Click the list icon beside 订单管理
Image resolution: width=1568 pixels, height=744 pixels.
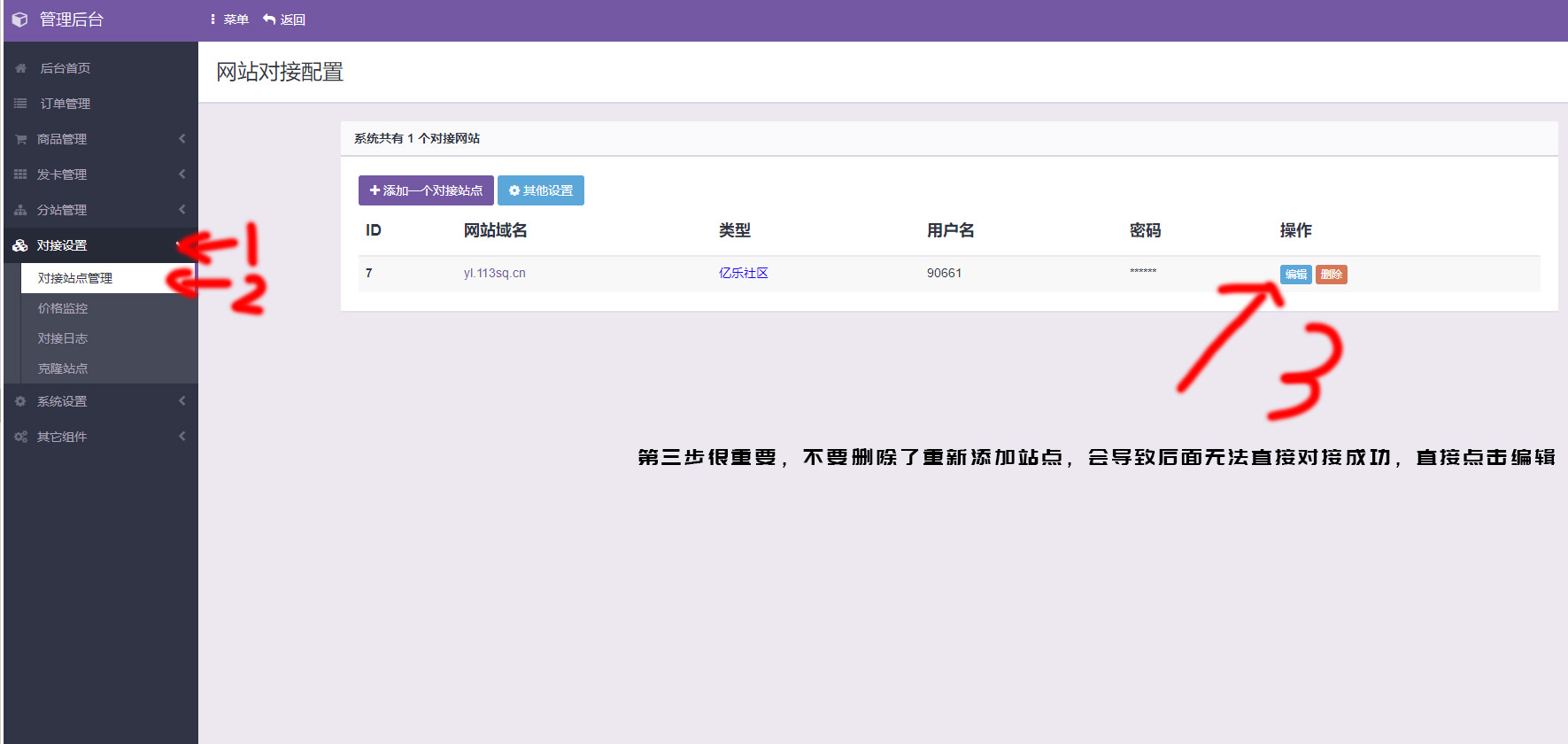[20, 104]
